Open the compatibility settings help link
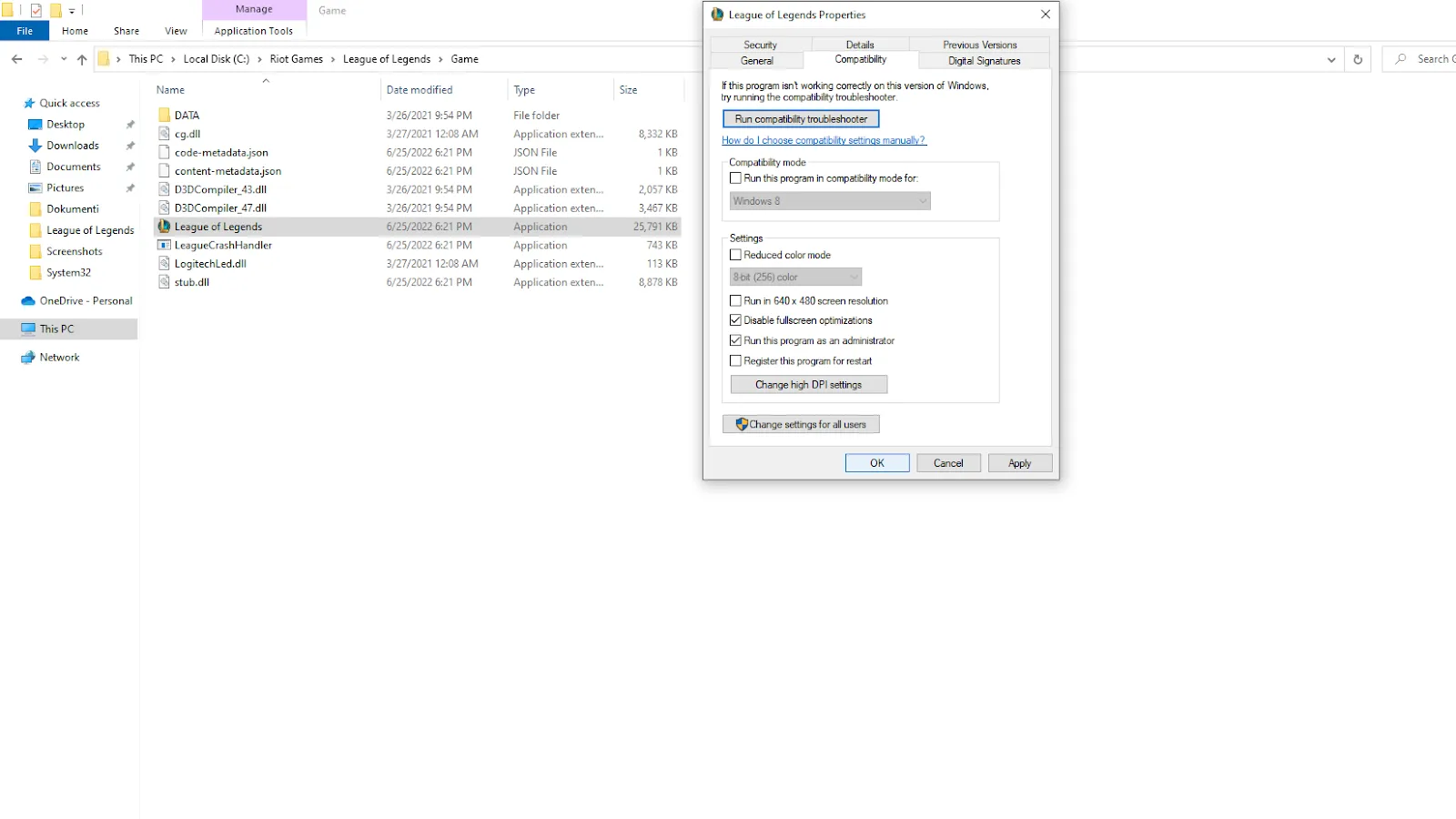This screenshot has height=819, width=1456. tap(824, 140)
